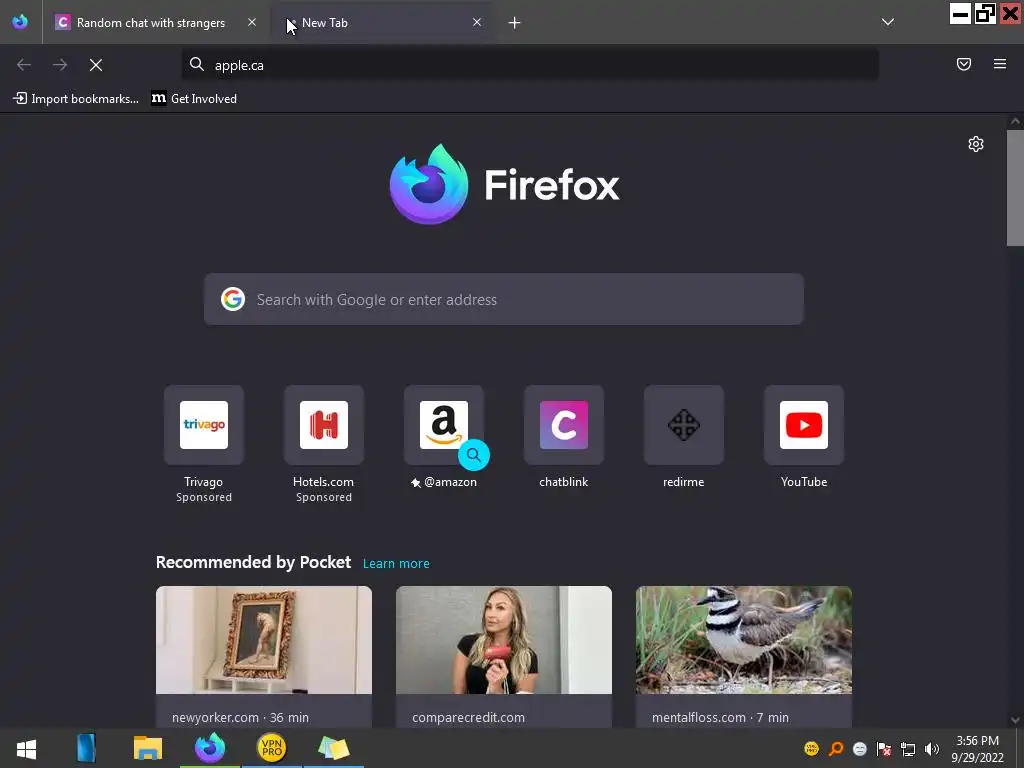Open File Explorer from the taskbar

pos(148,748)
